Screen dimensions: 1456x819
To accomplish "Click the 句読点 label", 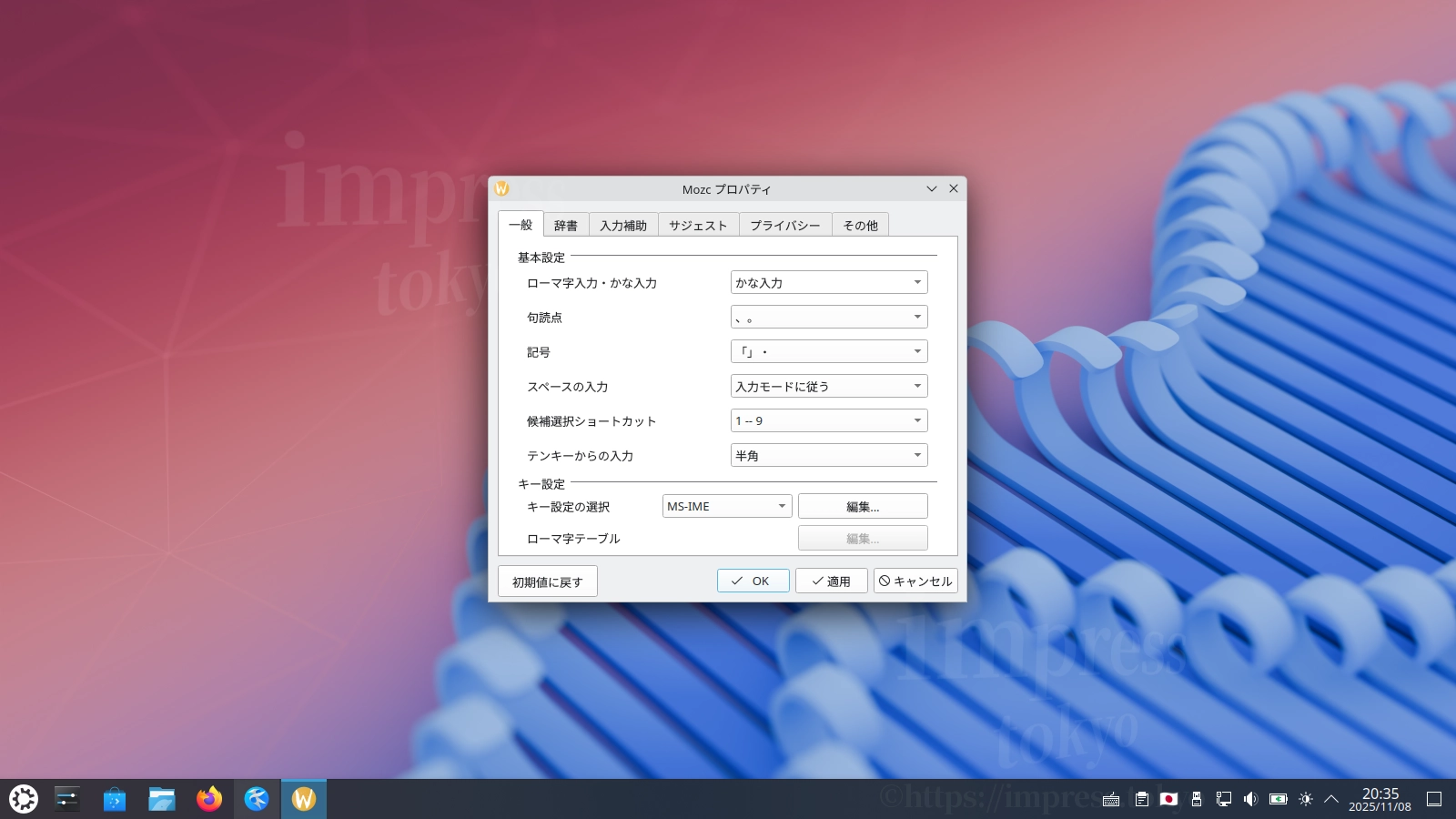I will [544, 318].
